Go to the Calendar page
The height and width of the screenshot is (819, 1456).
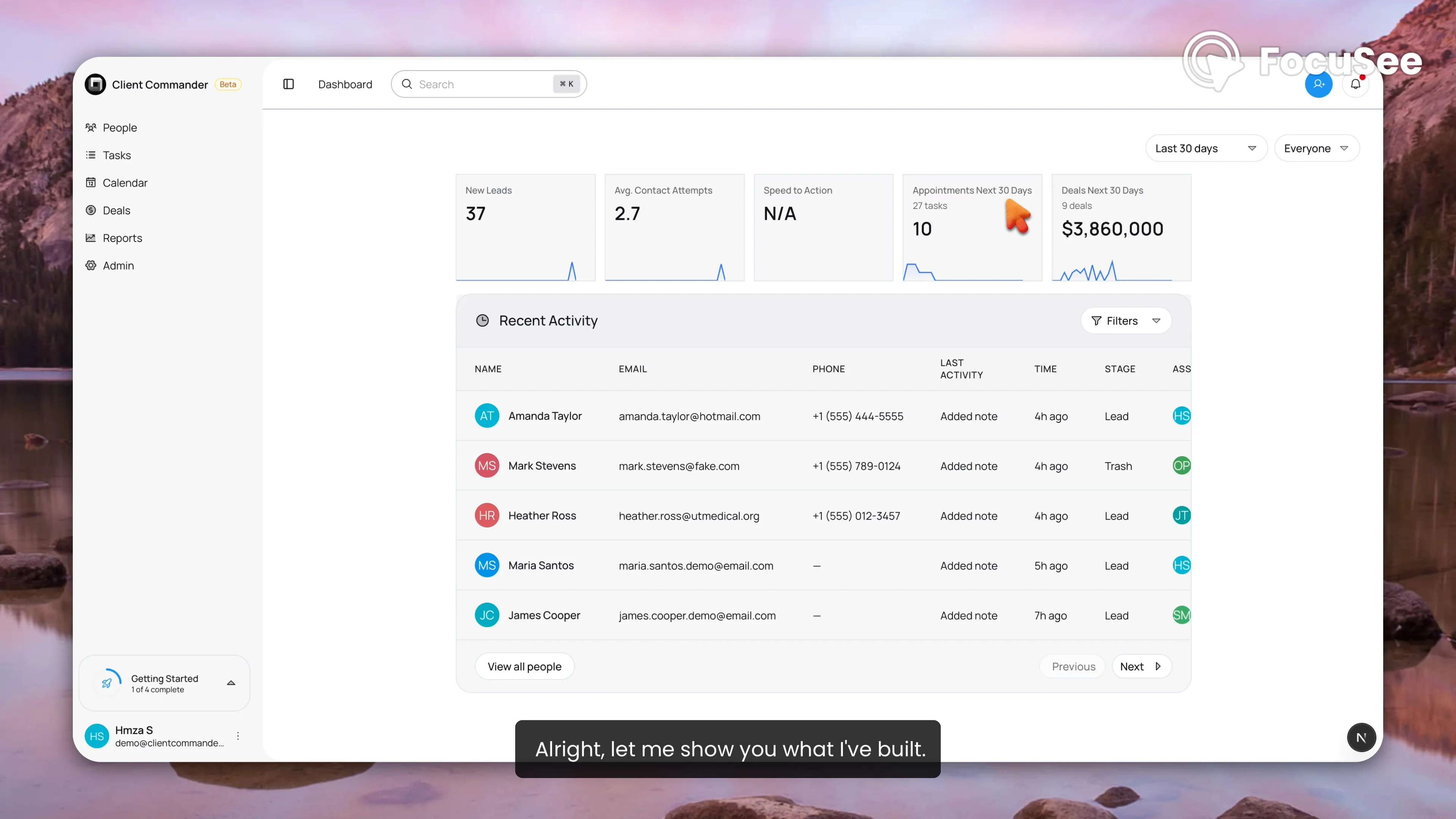coord(124,182)
